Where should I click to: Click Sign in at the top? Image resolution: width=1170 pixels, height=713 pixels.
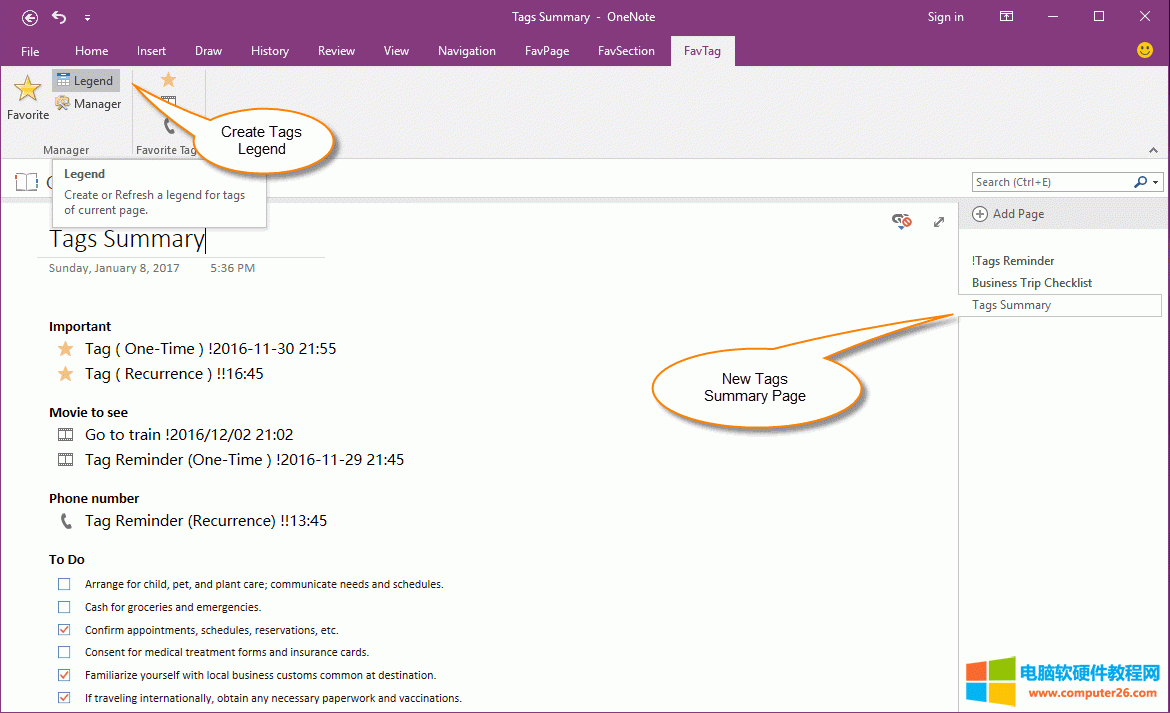coord(945,17)
